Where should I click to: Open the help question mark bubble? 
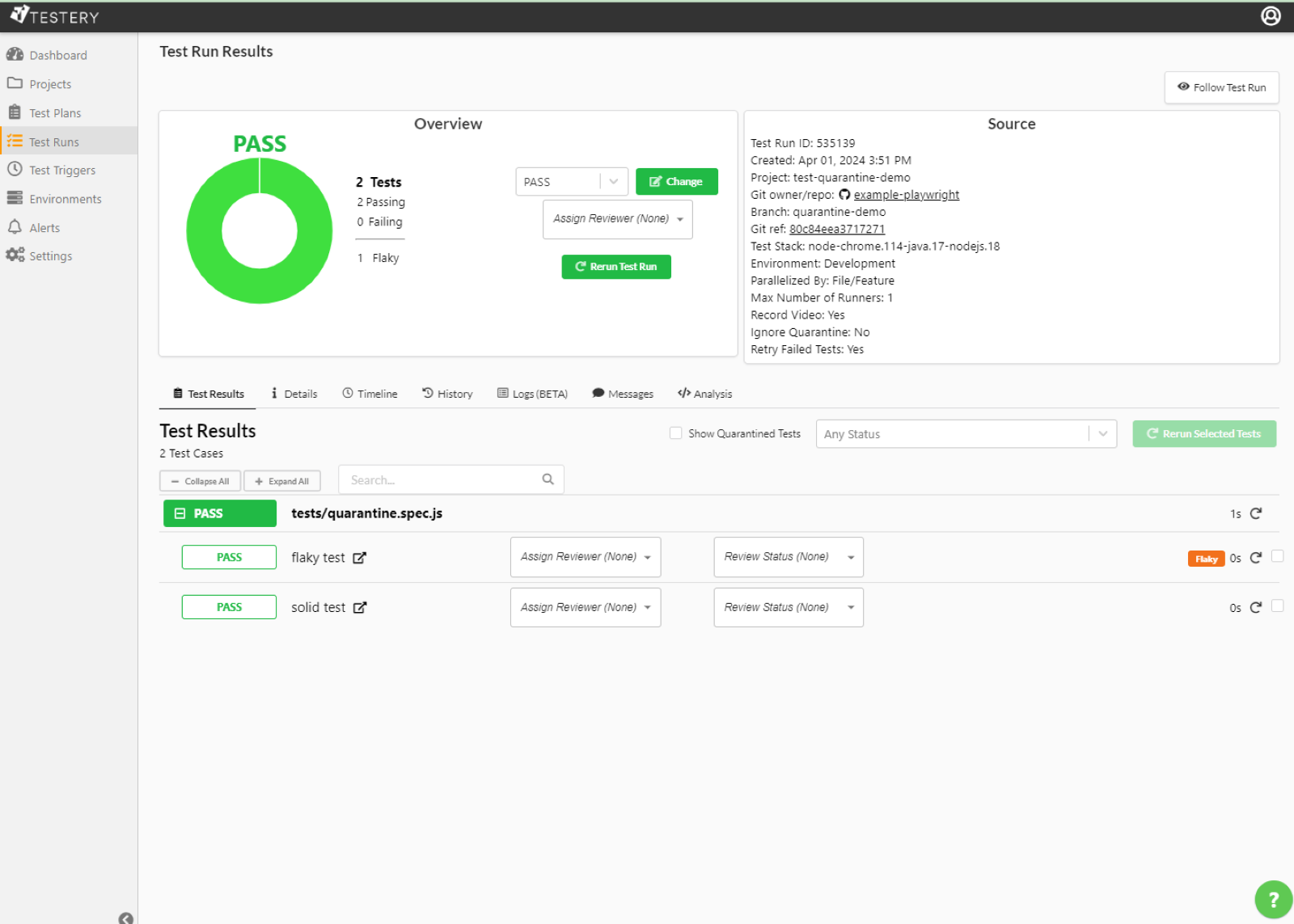[x=1273, y=899]
